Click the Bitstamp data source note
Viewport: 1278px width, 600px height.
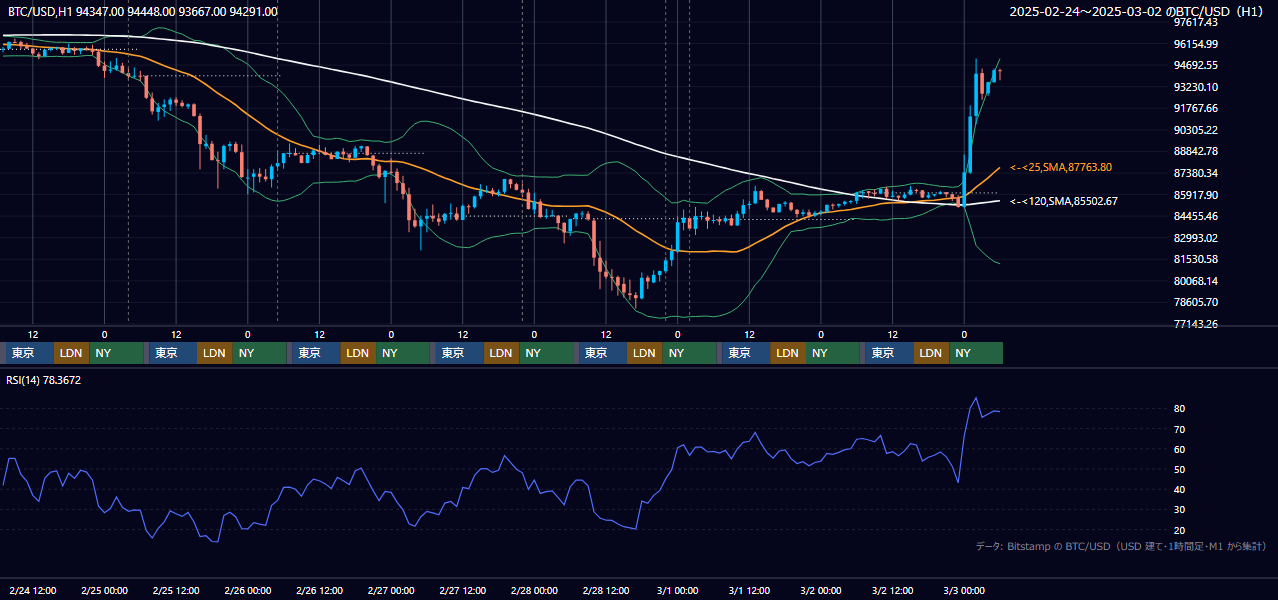(x=1121, y=546)
